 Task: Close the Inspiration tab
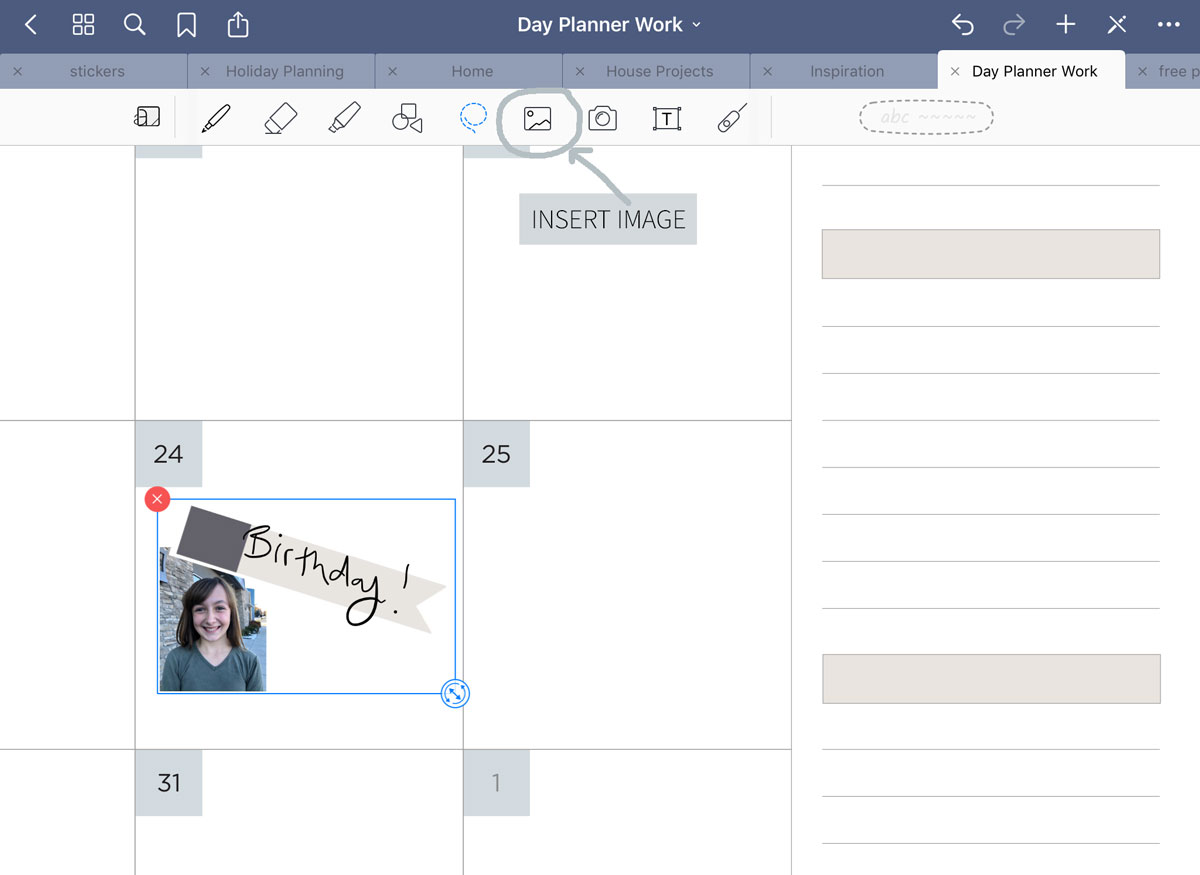pyautogui.click(x=767, y=71)
